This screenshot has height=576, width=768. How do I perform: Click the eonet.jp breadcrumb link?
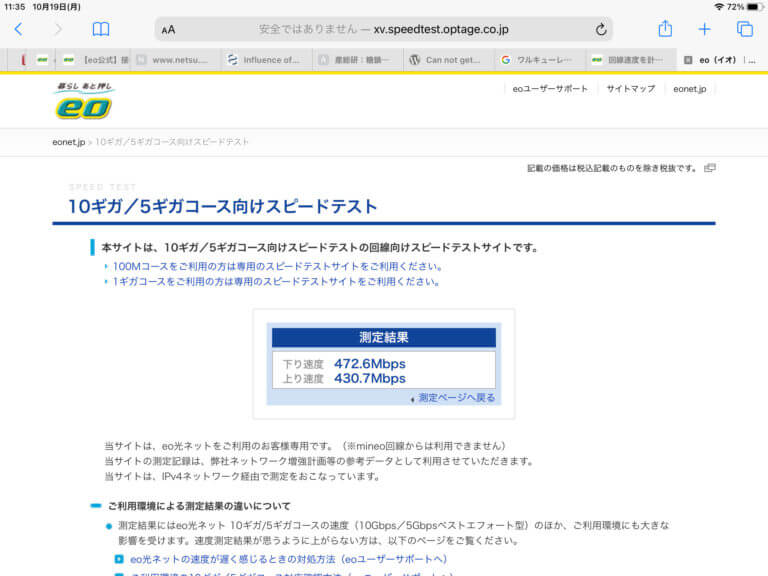click(69, 142)
